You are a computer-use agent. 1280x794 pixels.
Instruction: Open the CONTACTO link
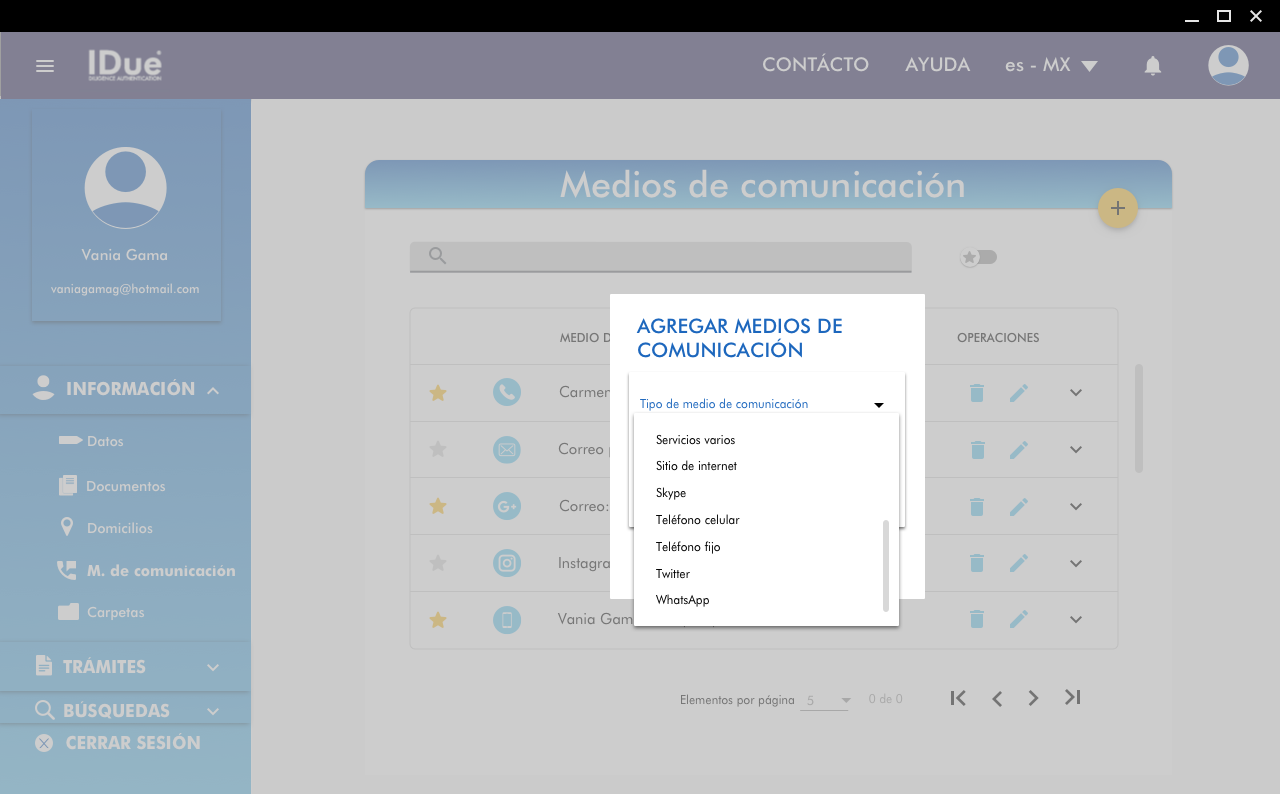coord(815,65)
